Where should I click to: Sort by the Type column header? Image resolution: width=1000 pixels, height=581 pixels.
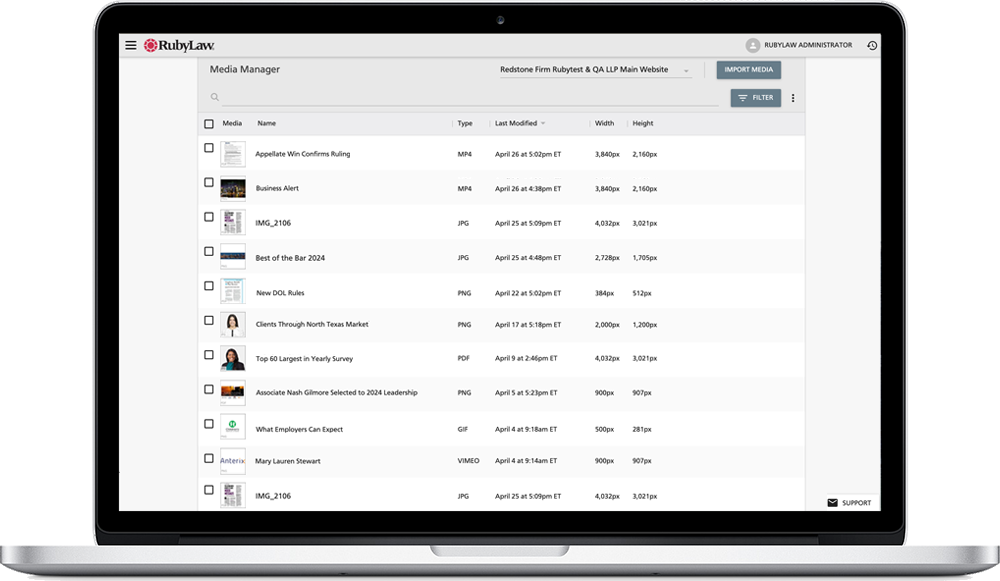point(465,123)
